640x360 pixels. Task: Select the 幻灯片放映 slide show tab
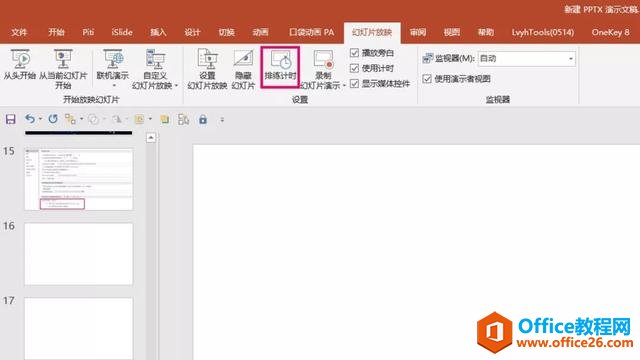coord(372,33)
